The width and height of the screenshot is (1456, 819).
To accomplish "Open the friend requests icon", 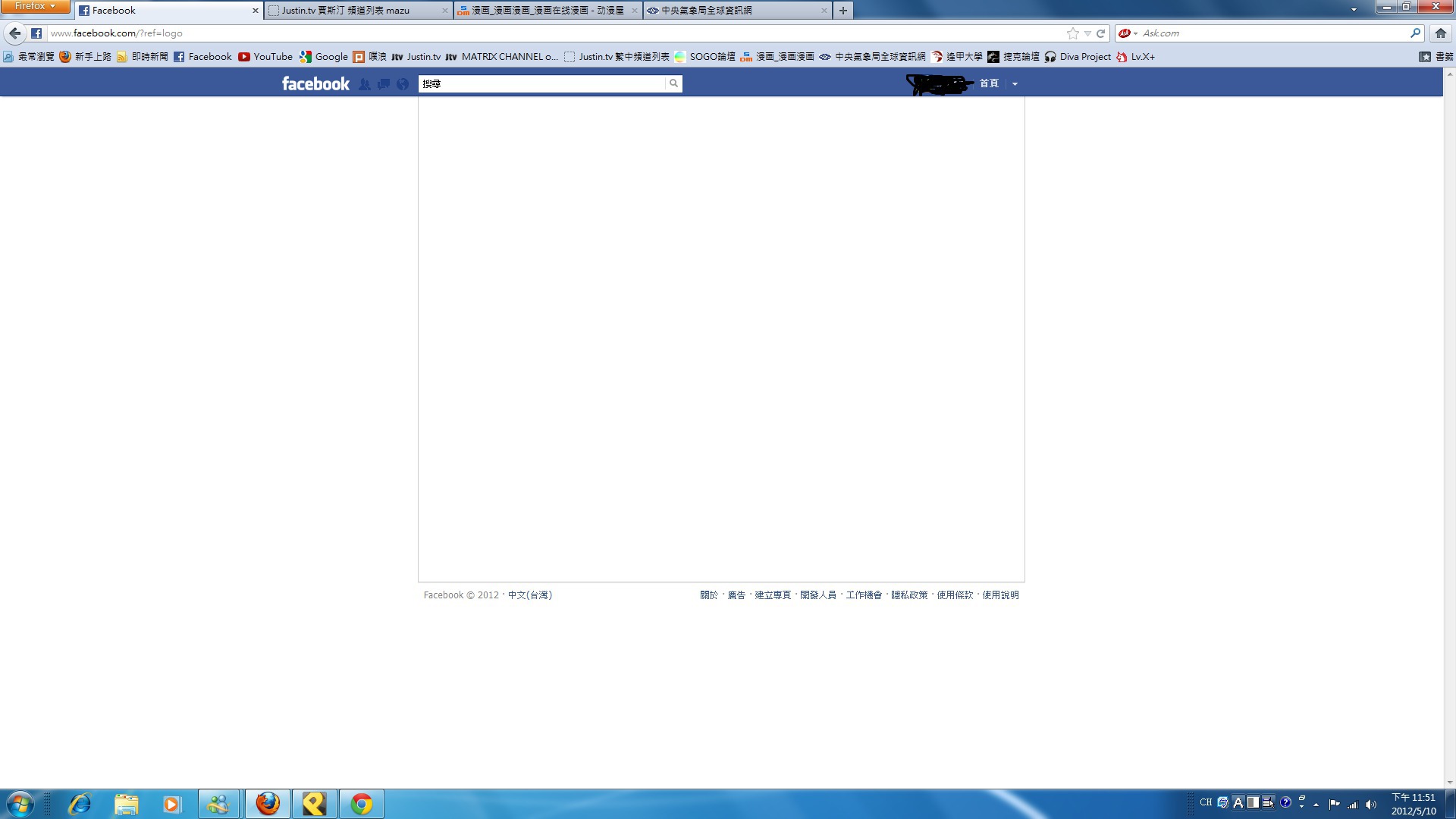I will pyautogui.click(x=365, y=84).
